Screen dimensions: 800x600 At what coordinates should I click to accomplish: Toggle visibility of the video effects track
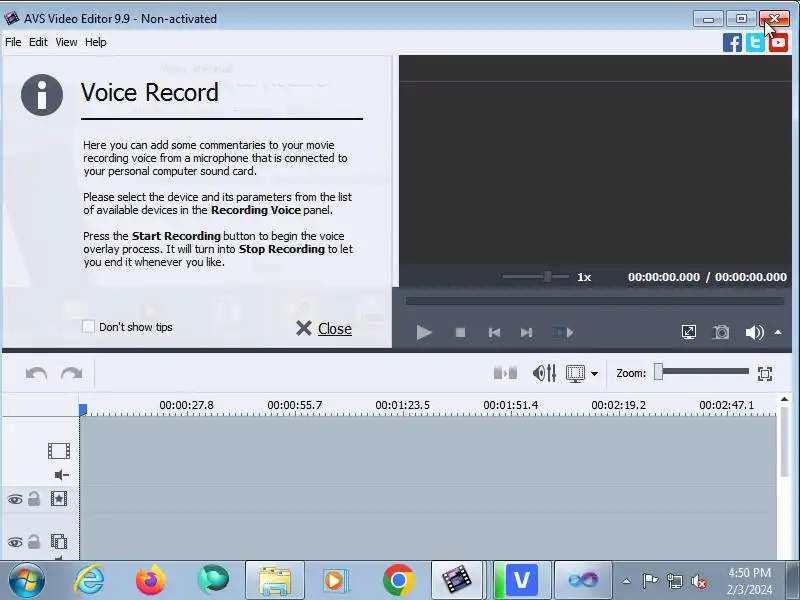click(x=15, y=499)
